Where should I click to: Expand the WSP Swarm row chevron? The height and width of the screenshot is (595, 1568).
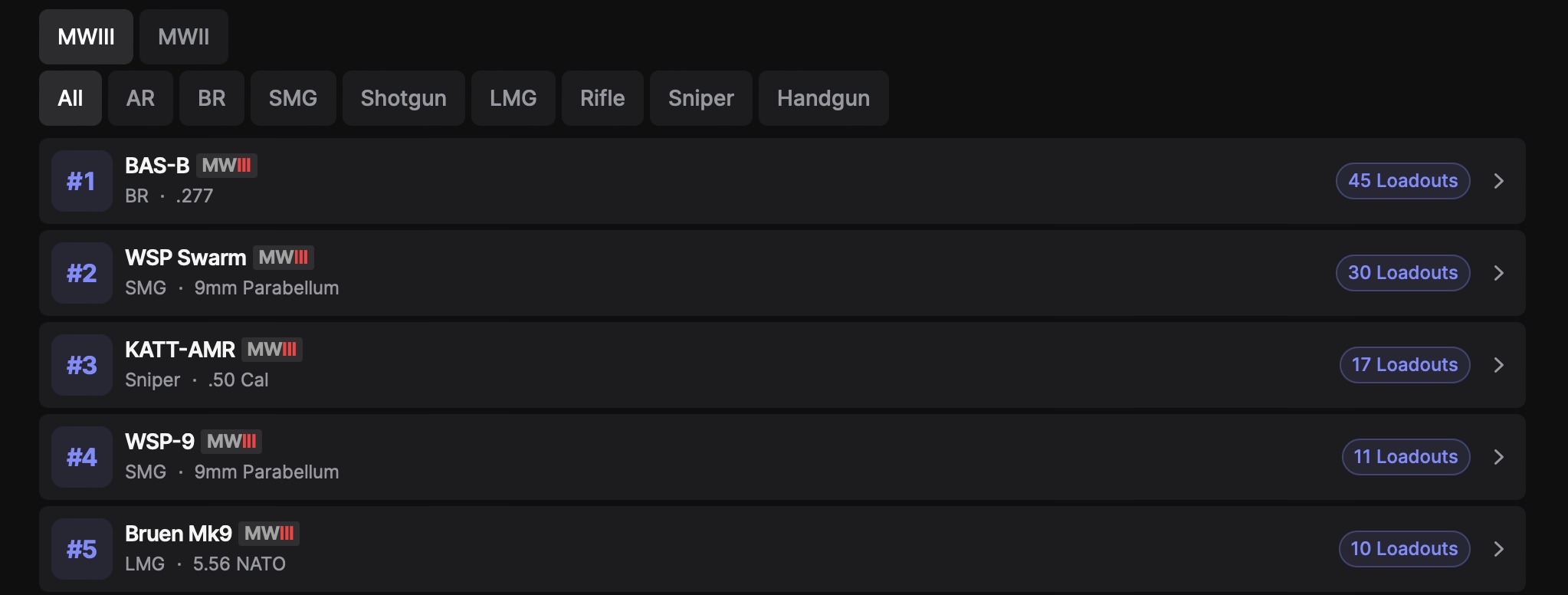[x=1499, y=273]
